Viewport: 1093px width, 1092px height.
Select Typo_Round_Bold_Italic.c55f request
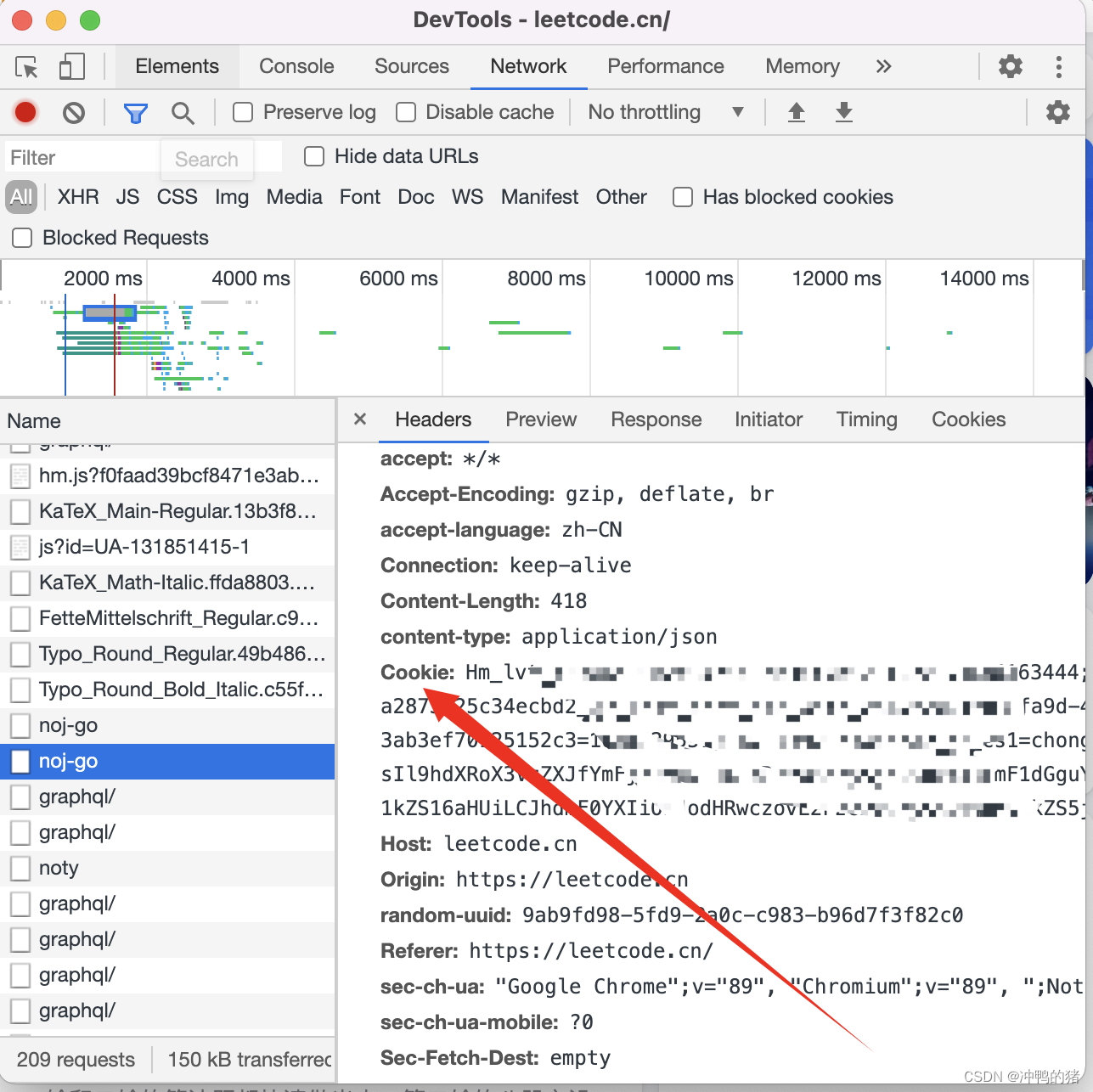pos(167,690)
